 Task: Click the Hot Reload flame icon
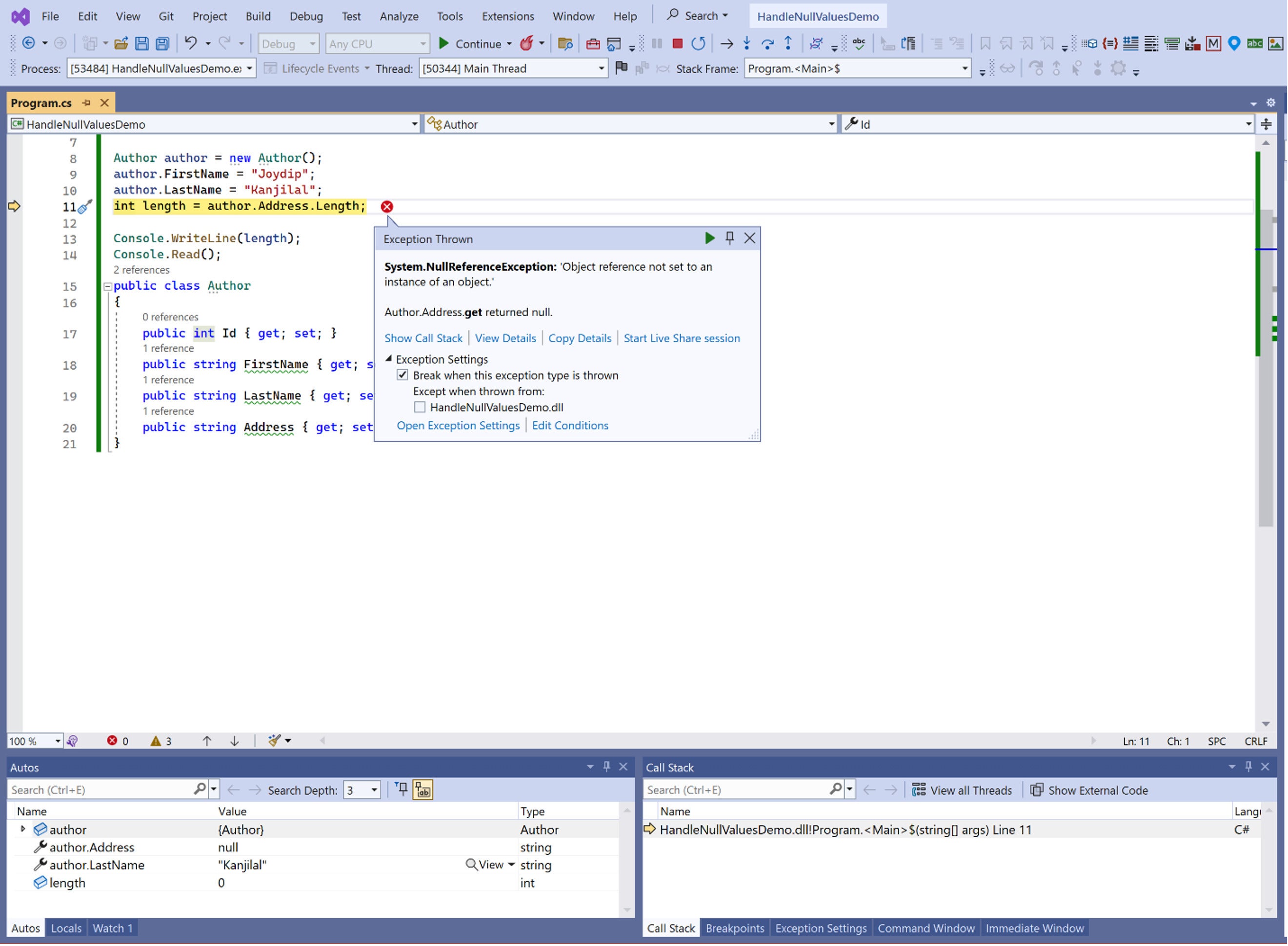[526, 43]
